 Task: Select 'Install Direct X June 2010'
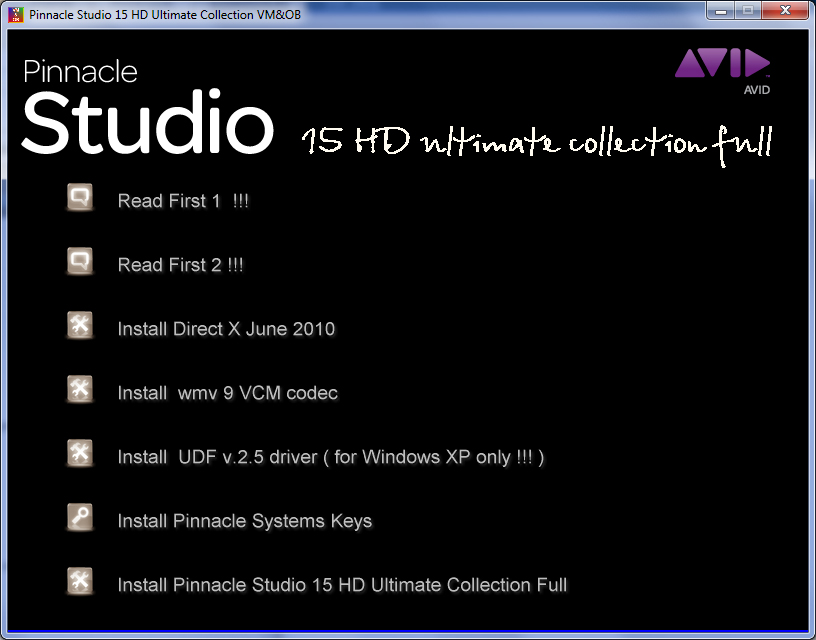pos(226,329)
